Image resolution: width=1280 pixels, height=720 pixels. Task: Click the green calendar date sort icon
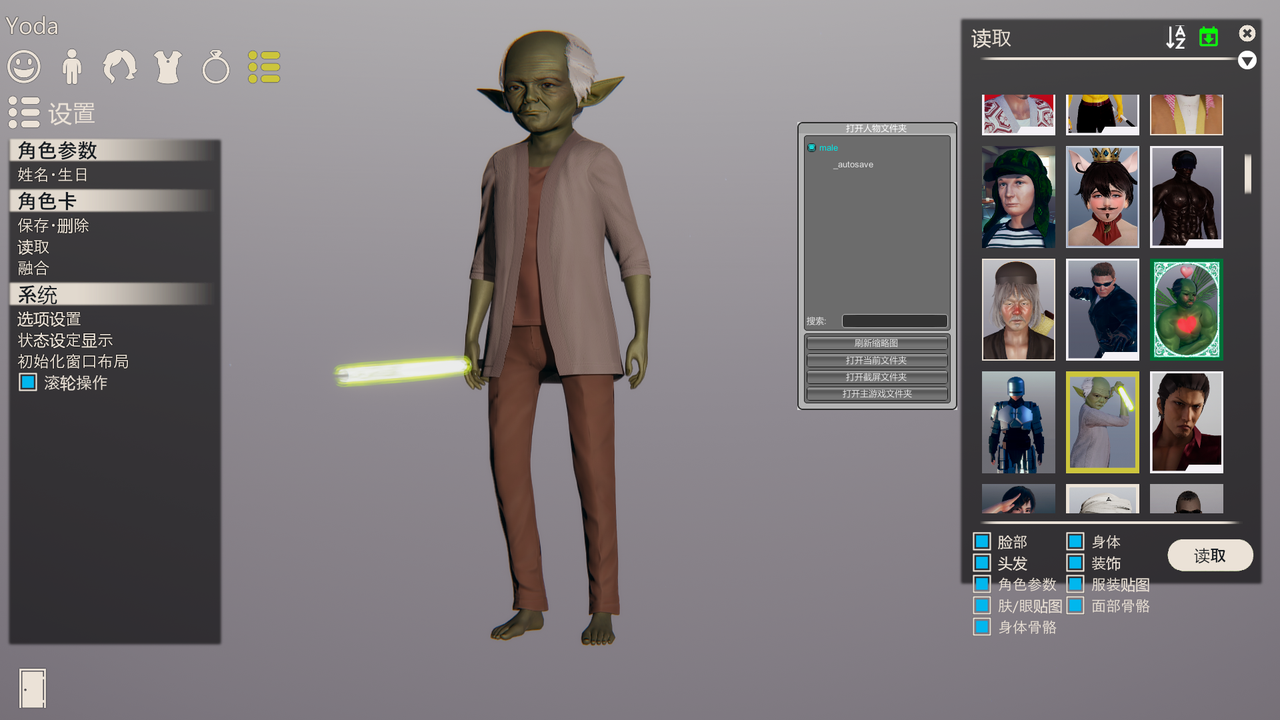point(1209,37)
